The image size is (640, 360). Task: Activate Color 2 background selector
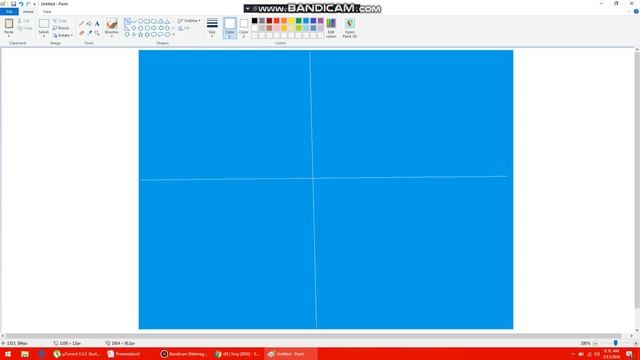point(244,28)
